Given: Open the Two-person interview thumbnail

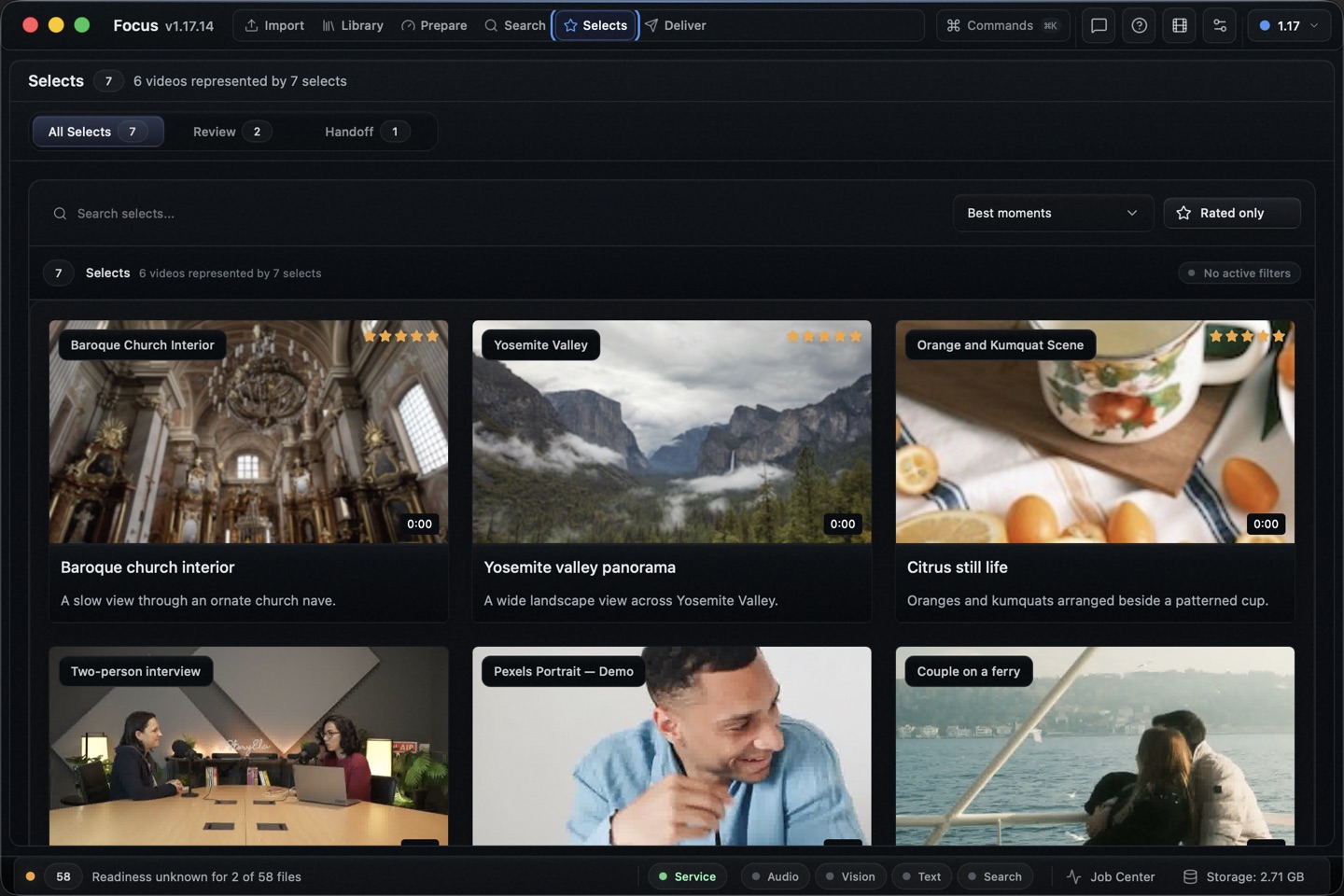Looking at the screenshot, I should pos(248,746).
